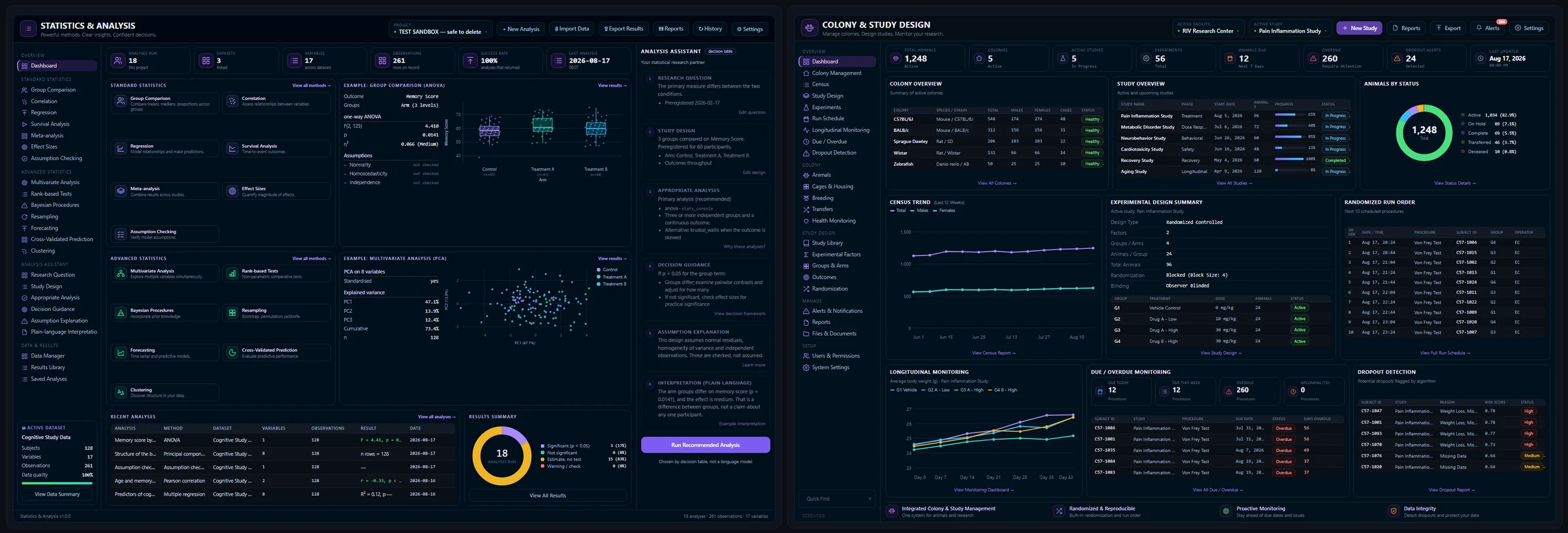Open Files & Documents sidebar item
The image size is (1568, 533).
pyautogui.click(x=834, y=334)
